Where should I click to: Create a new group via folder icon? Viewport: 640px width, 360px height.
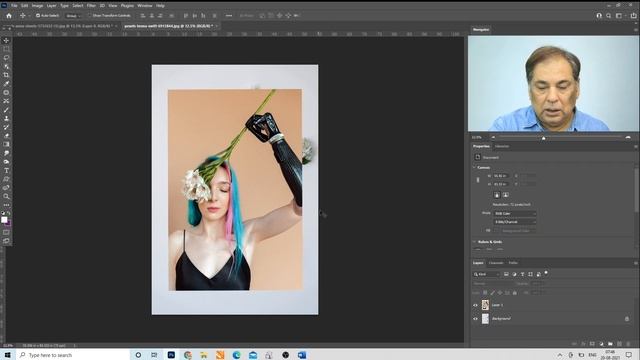pyautogui.click(x=610, y=344)
